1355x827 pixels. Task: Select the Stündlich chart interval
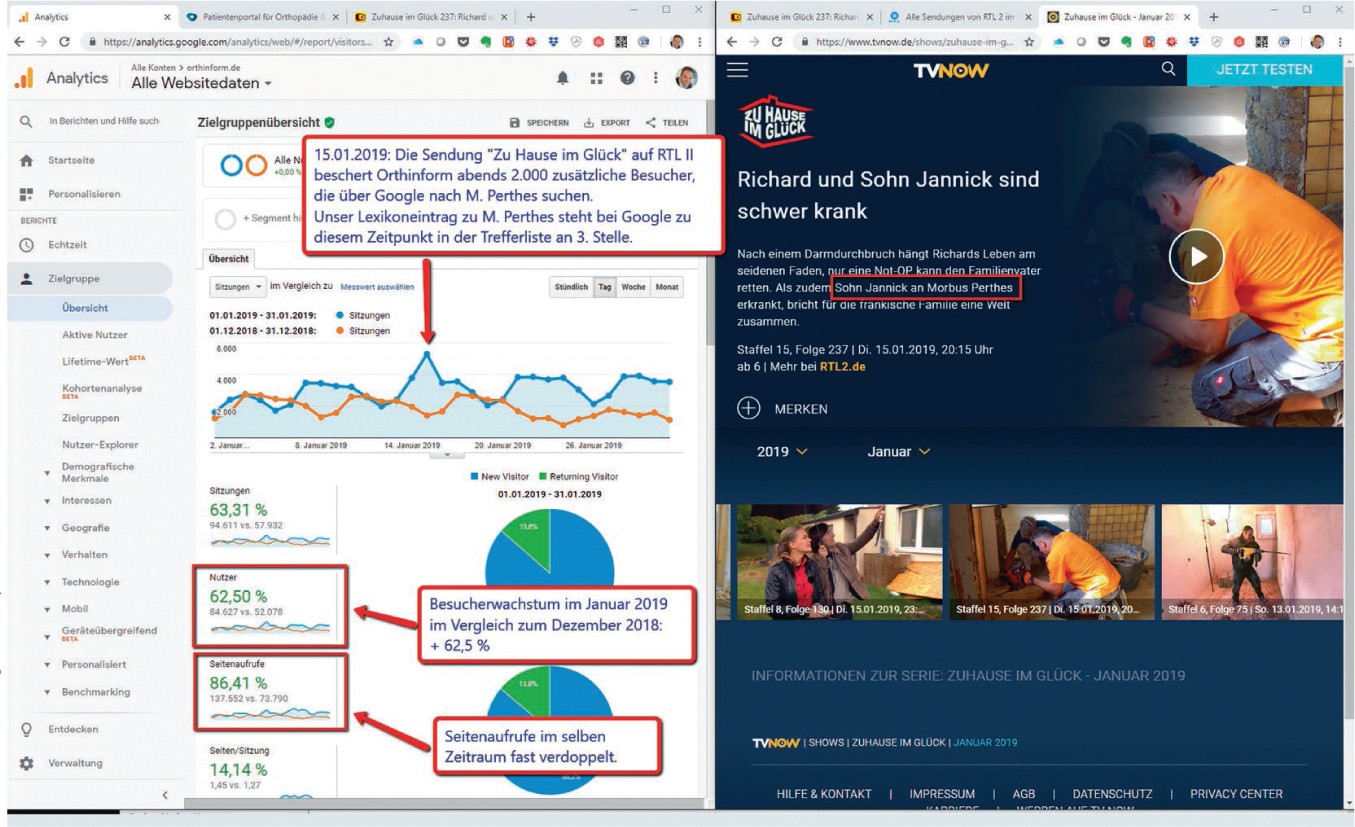571,287
